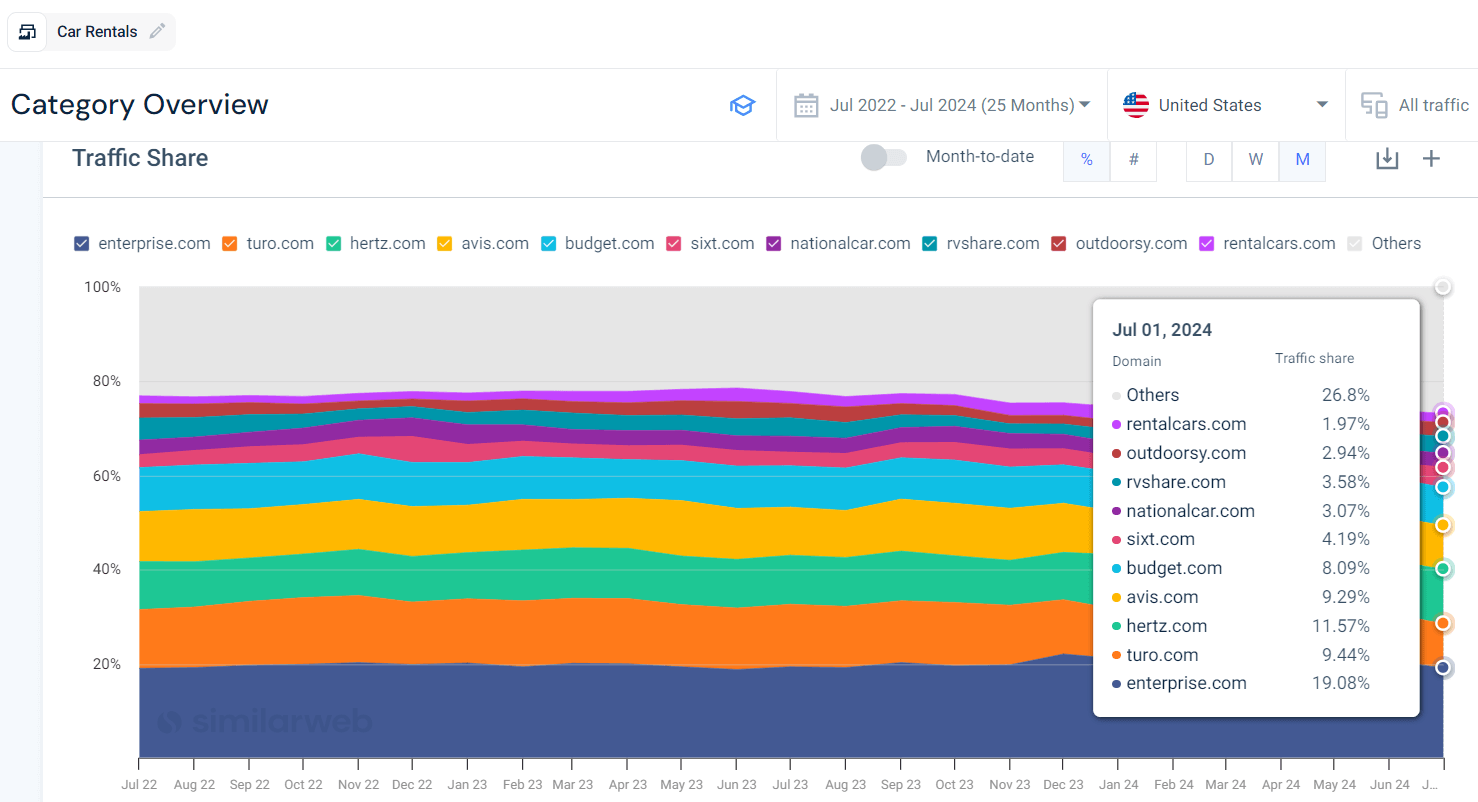Open the graduation cap learning icon
The width and height of the screenshot is (1478, 802).
pos(743,104)
